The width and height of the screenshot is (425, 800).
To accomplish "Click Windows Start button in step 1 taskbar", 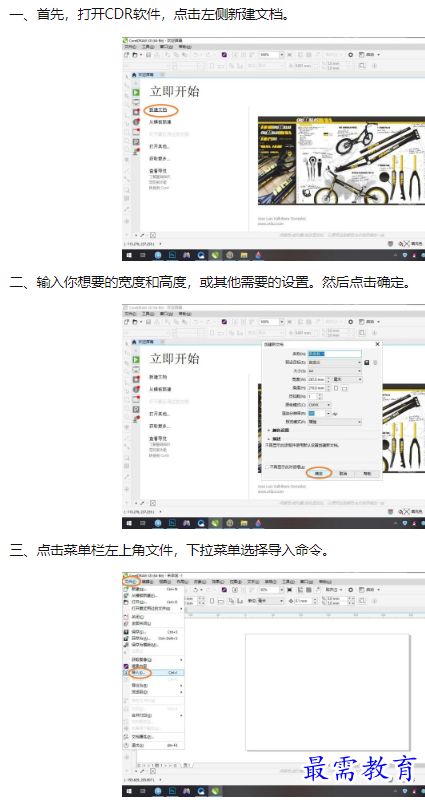I will click(x=129, y=255).
